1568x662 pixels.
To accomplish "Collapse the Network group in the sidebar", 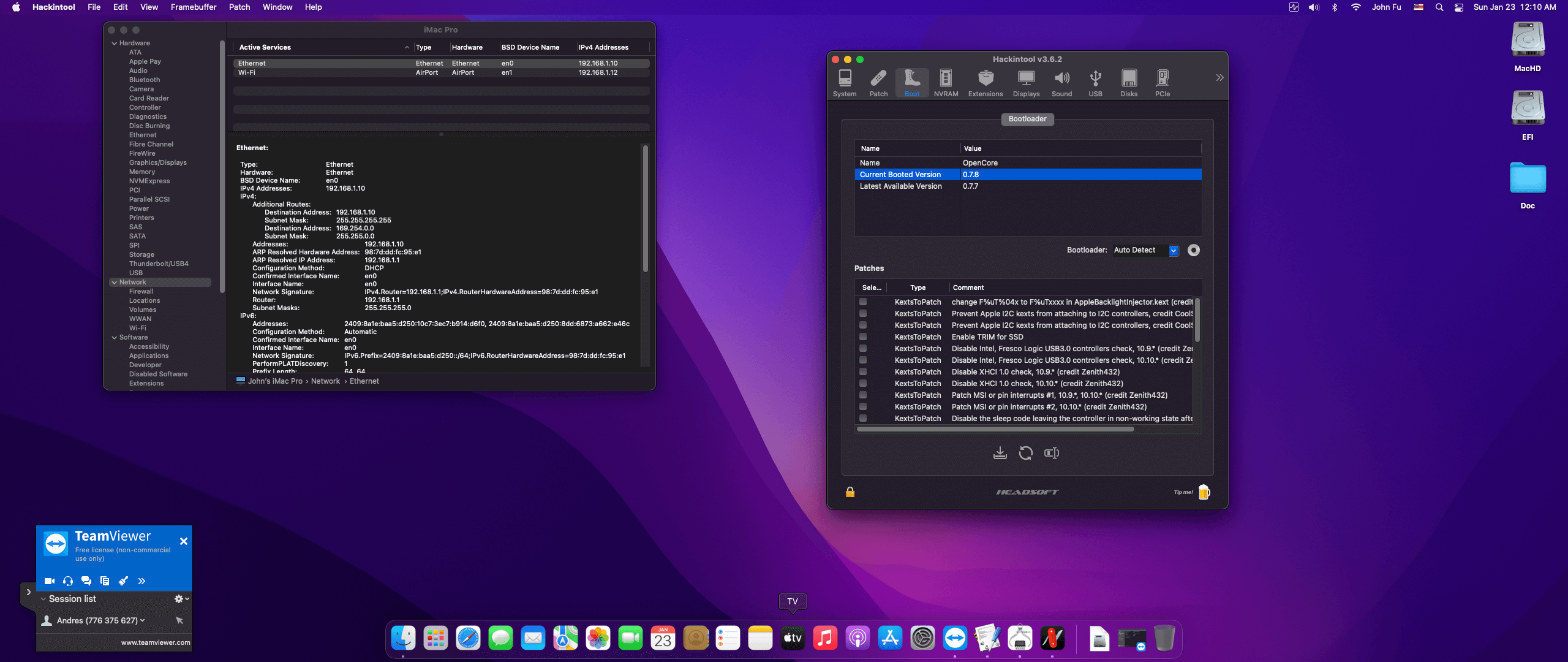I will [115, 282].
